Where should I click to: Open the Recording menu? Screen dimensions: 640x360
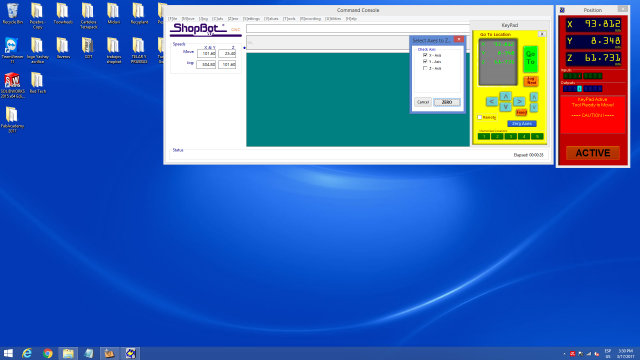310,19
